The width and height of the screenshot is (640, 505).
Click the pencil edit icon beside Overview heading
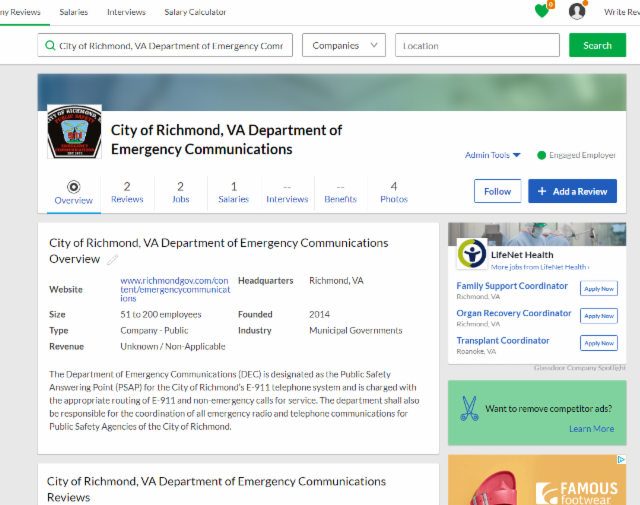click(113, 260)
